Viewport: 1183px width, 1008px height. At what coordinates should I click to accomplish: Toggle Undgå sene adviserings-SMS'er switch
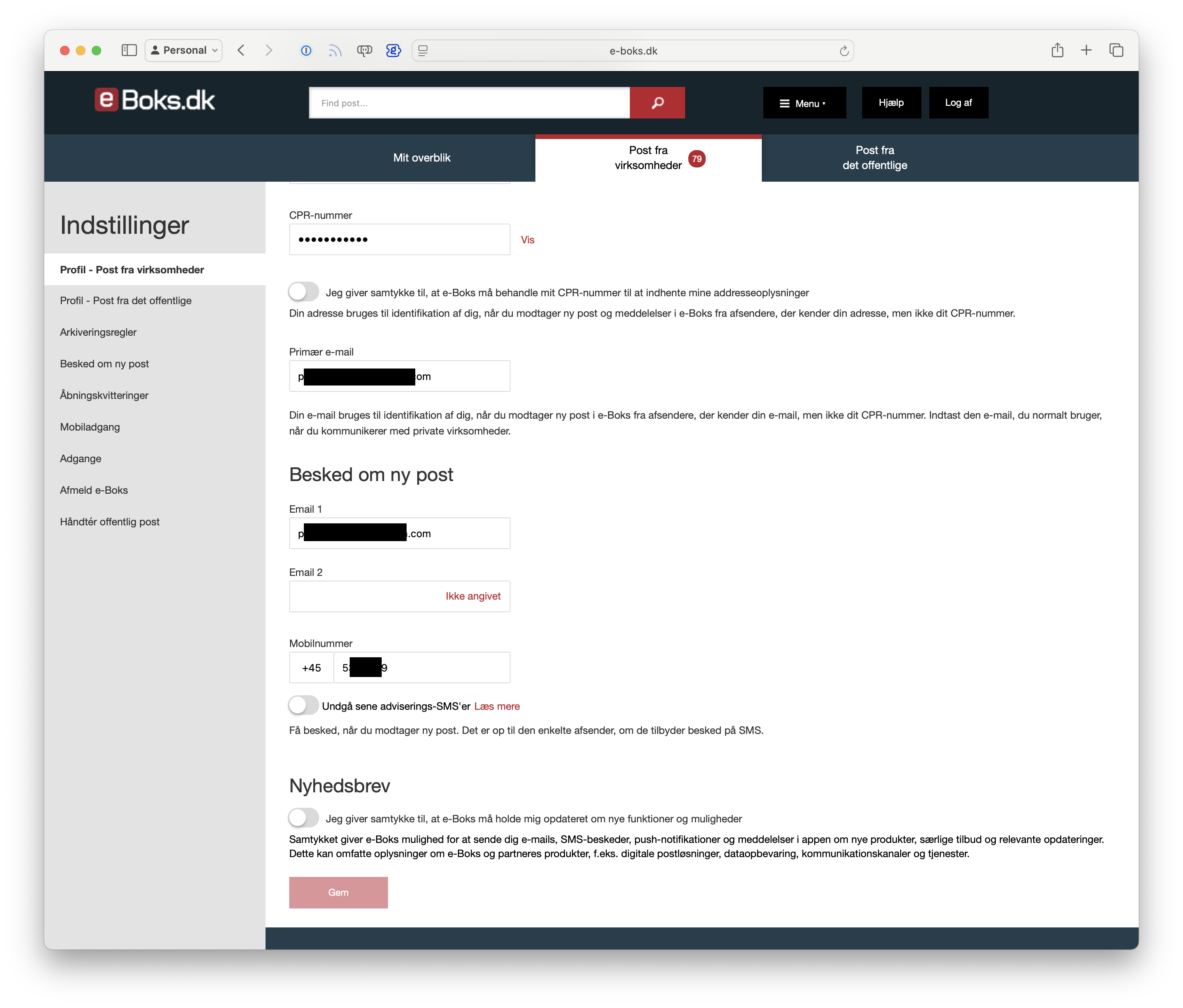303,705
